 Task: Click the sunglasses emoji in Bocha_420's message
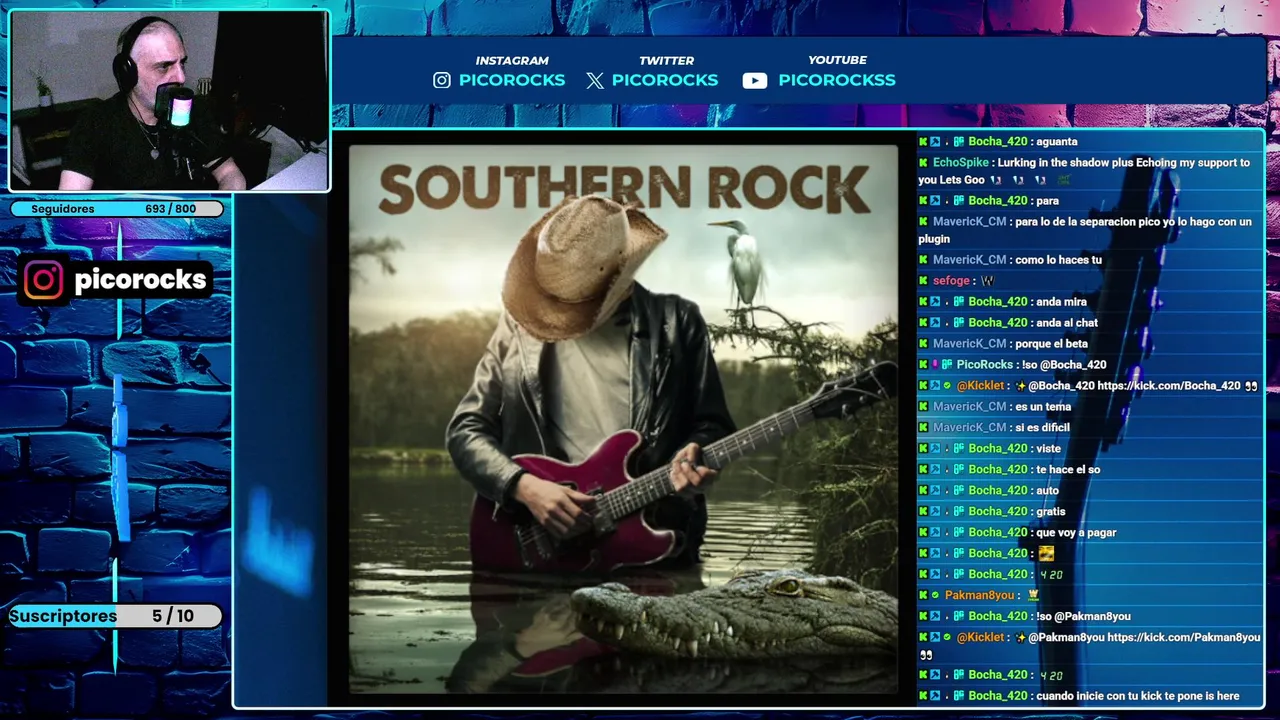click(x=1045, y=553)
